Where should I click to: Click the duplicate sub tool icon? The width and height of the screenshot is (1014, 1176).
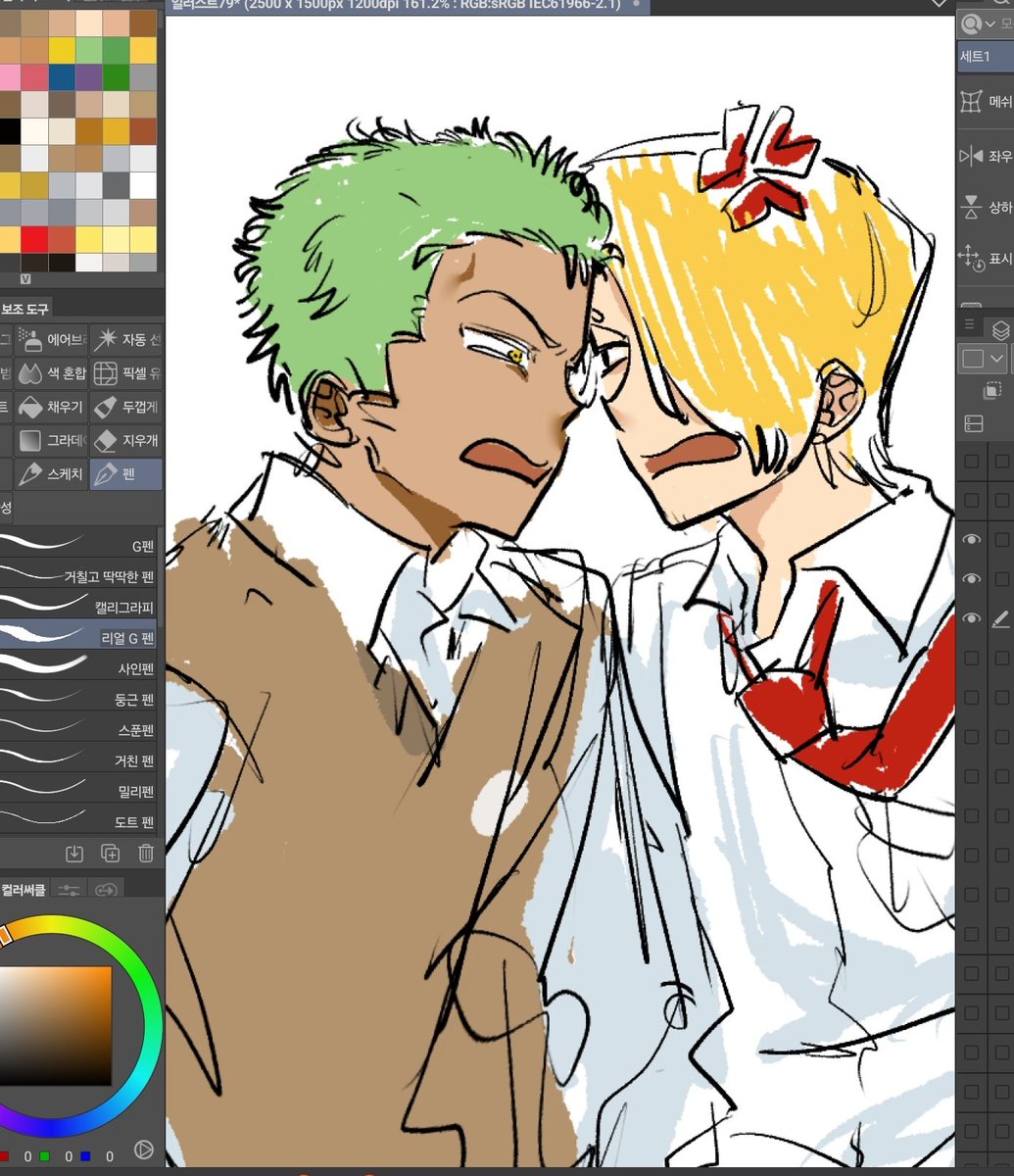point(110,854)
